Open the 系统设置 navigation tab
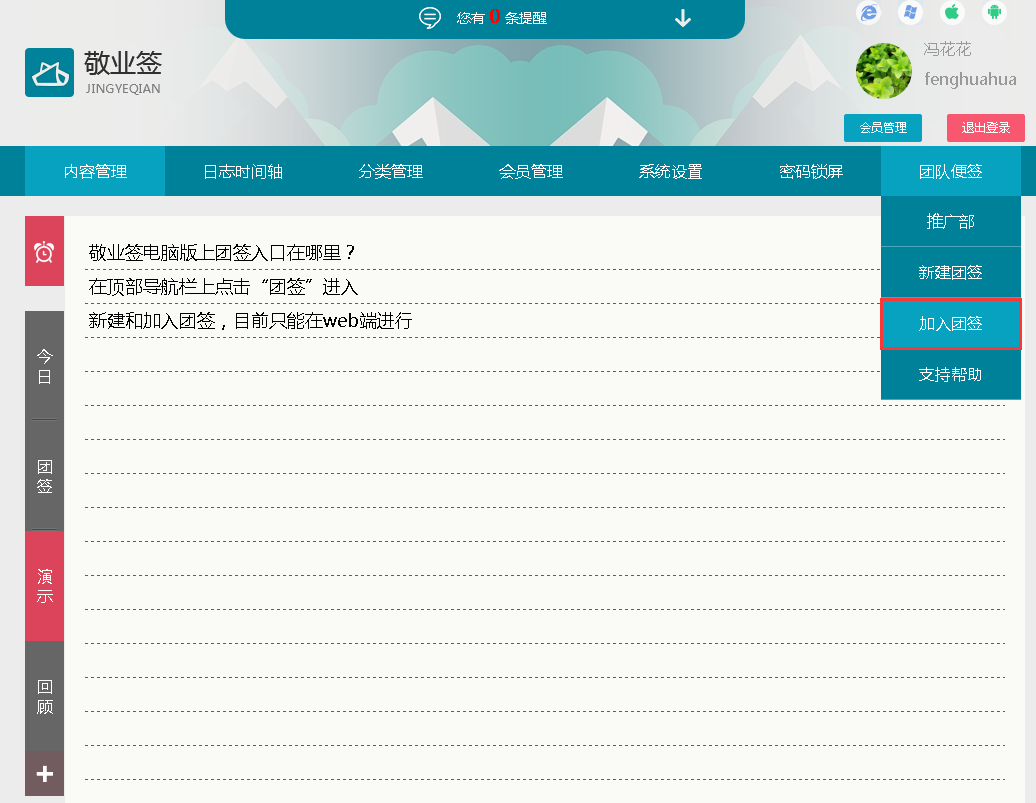1036x803 pixels. [x=671, y=171]
